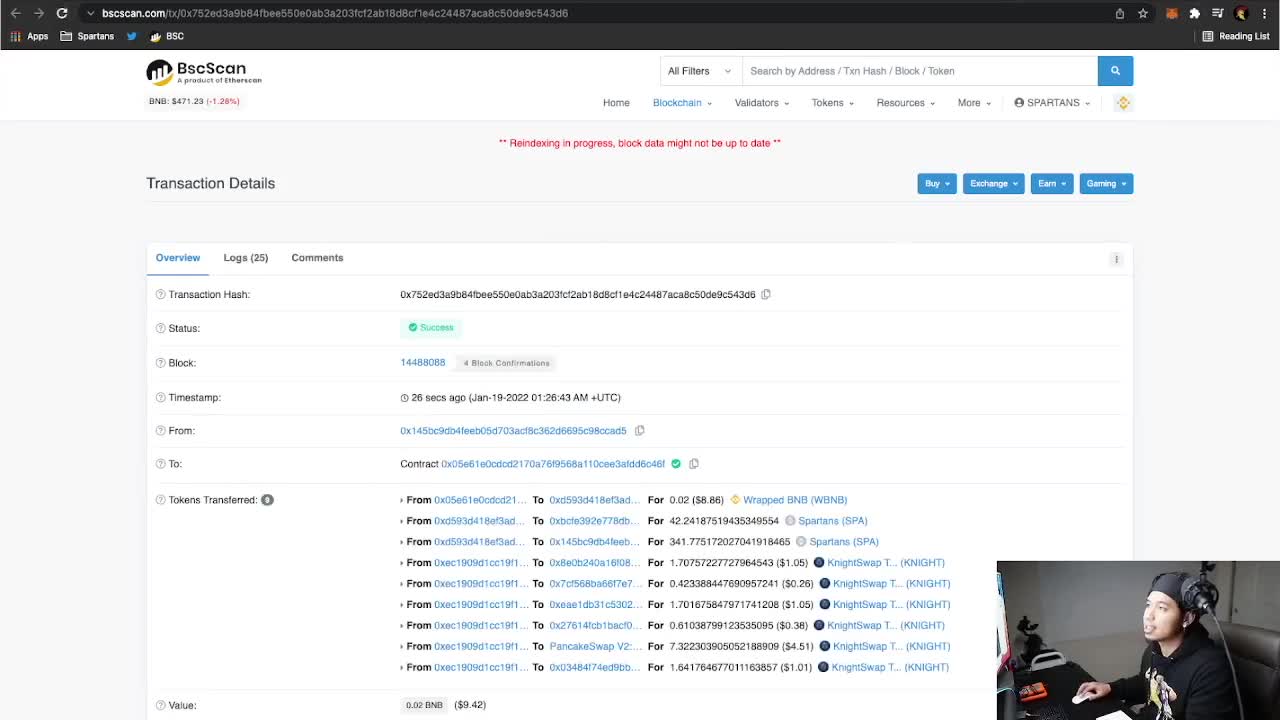
Task: Open KNIGHT token link in 1.70757 row
Action: (x=886, y=563)
